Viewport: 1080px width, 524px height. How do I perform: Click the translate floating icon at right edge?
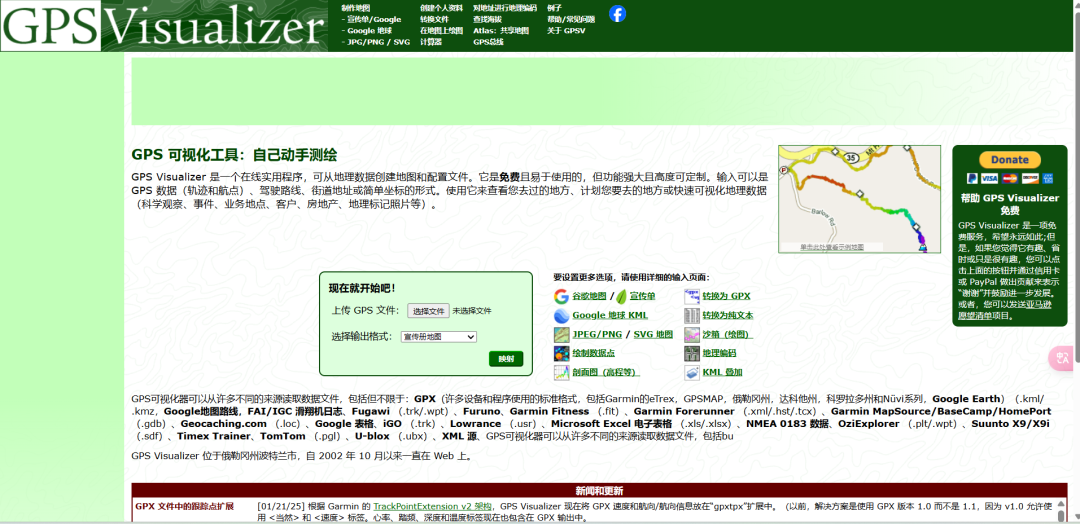pos(1063,358)
